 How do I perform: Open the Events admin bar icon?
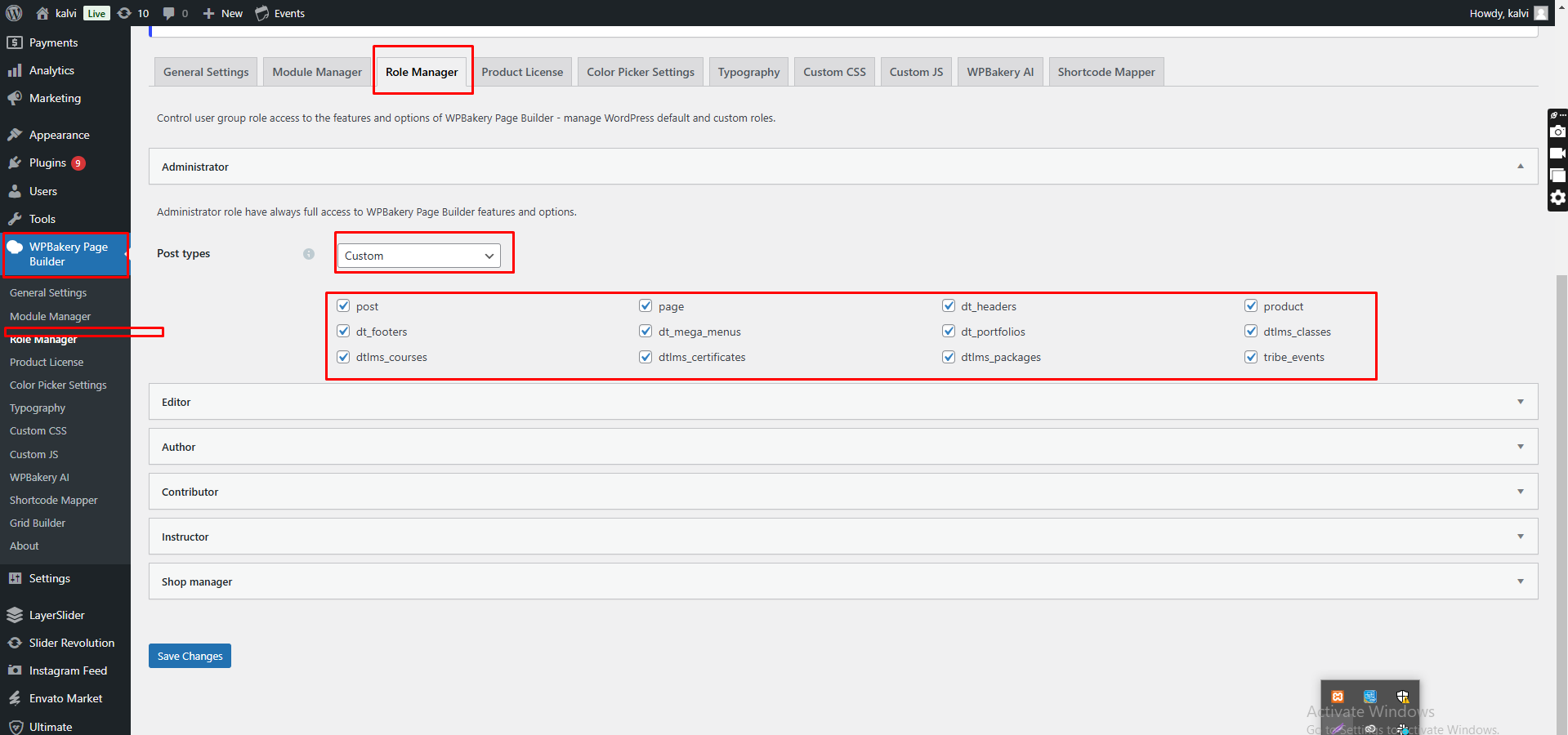coord(262,13)
